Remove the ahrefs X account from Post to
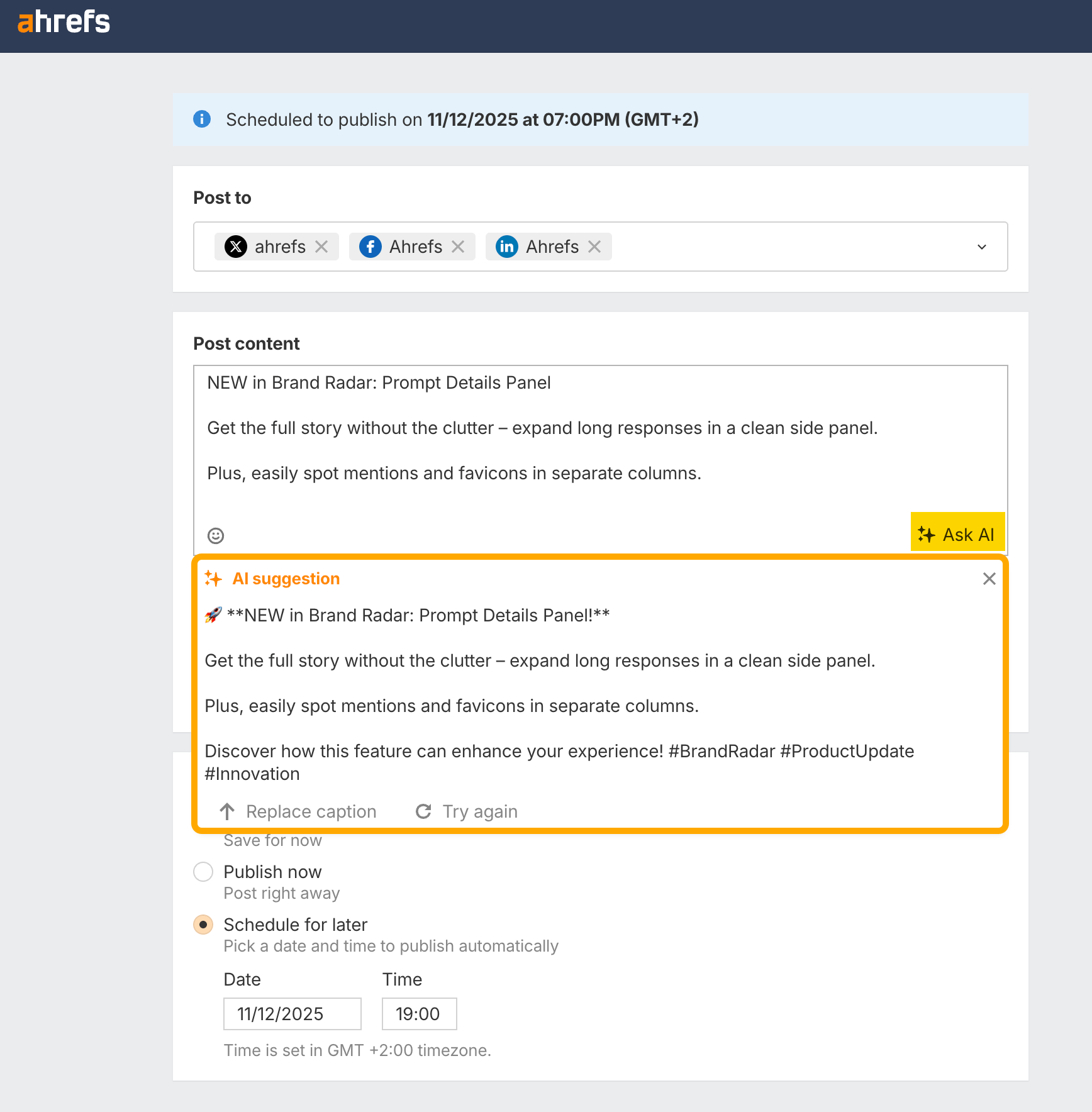The height and width of the screenshot is (1112, 1092). click(x=323, y=247)
